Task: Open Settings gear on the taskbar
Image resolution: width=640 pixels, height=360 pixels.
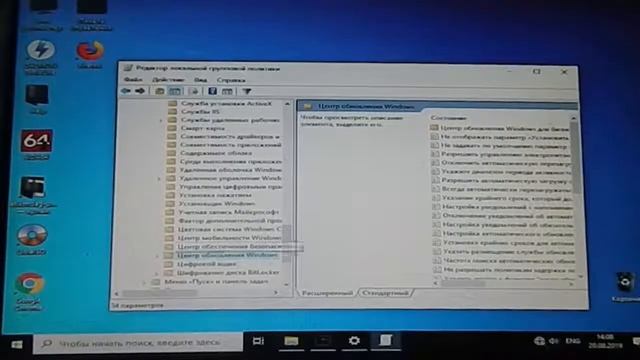Action: pos(354,341)
